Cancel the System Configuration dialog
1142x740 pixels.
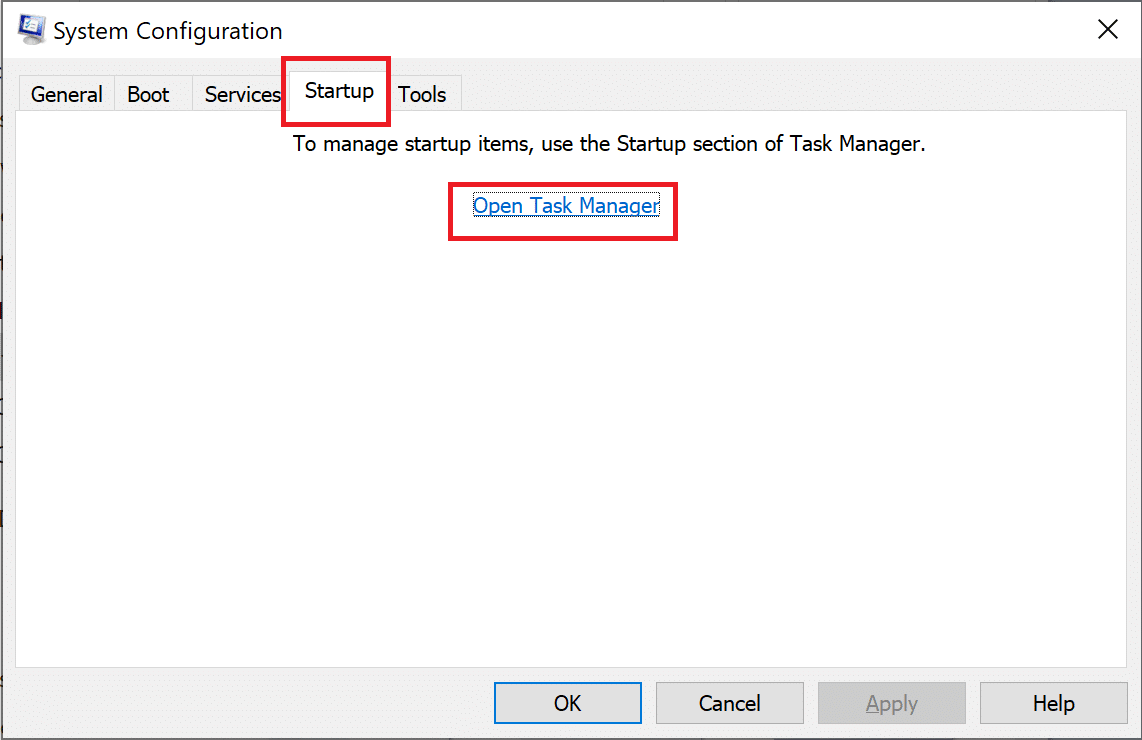tap(730, 703)
